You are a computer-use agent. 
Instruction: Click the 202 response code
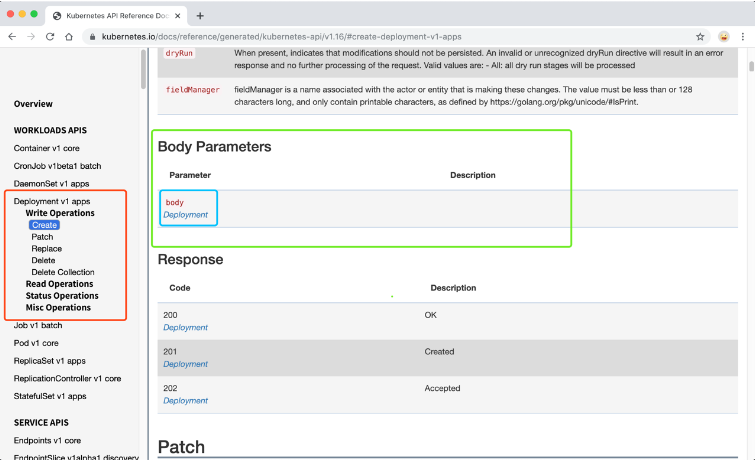tap(170, 388)
